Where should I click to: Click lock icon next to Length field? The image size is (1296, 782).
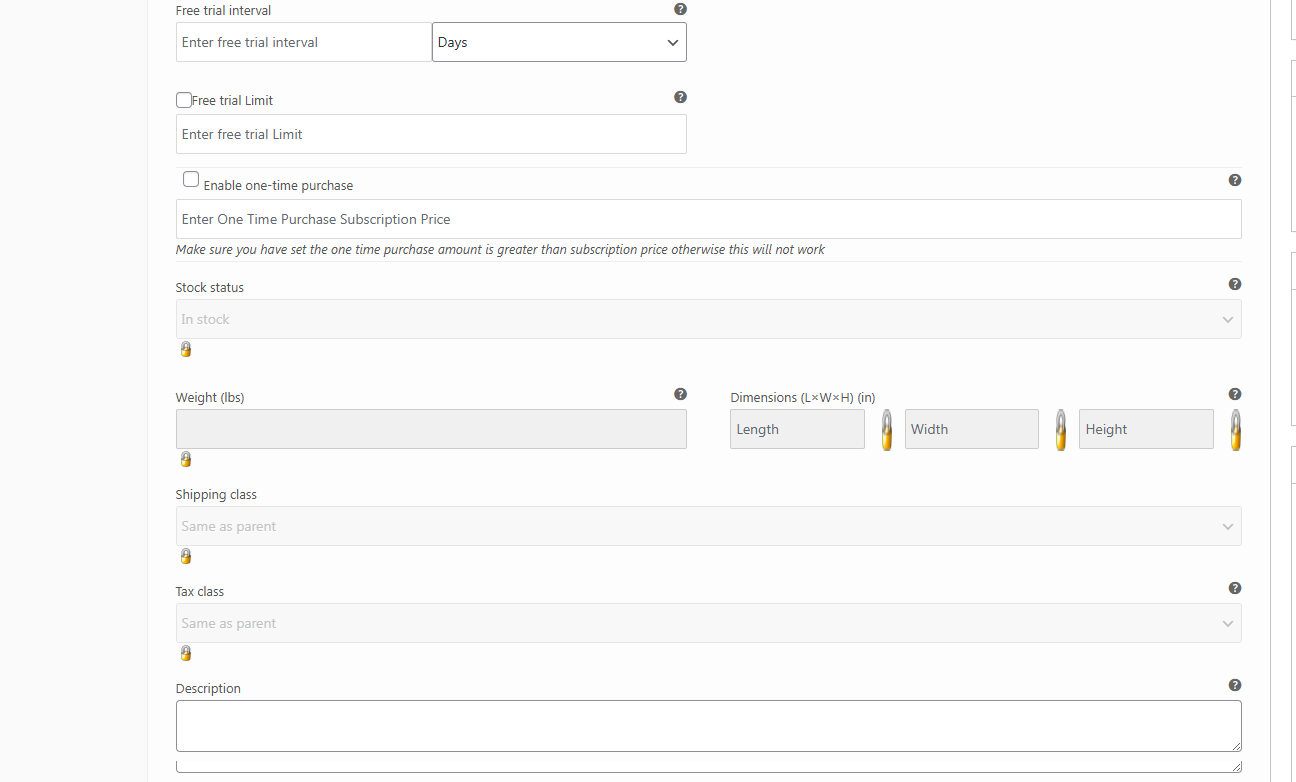886,430
